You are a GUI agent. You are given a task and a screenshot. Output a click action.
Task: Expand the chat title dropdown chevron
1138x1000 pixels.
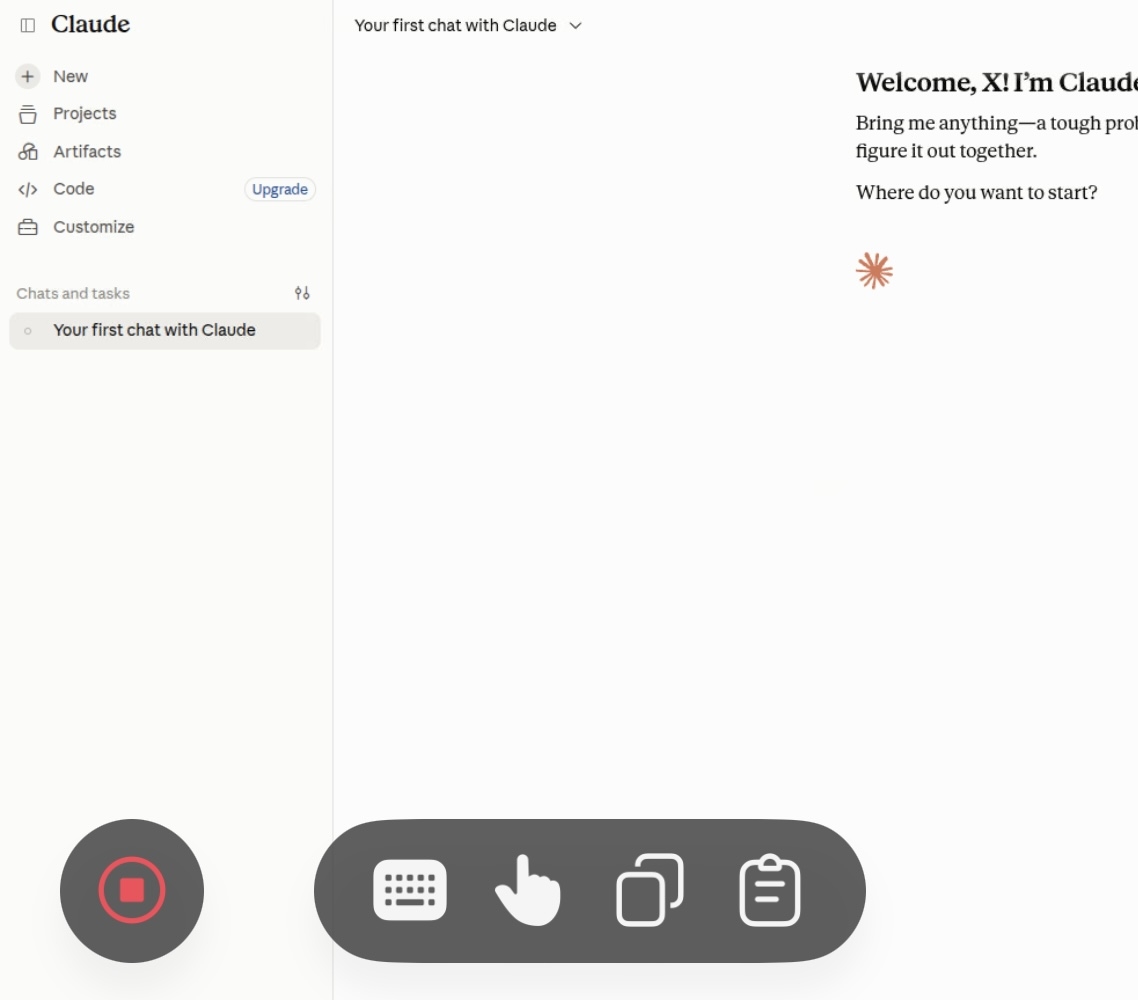576,25
